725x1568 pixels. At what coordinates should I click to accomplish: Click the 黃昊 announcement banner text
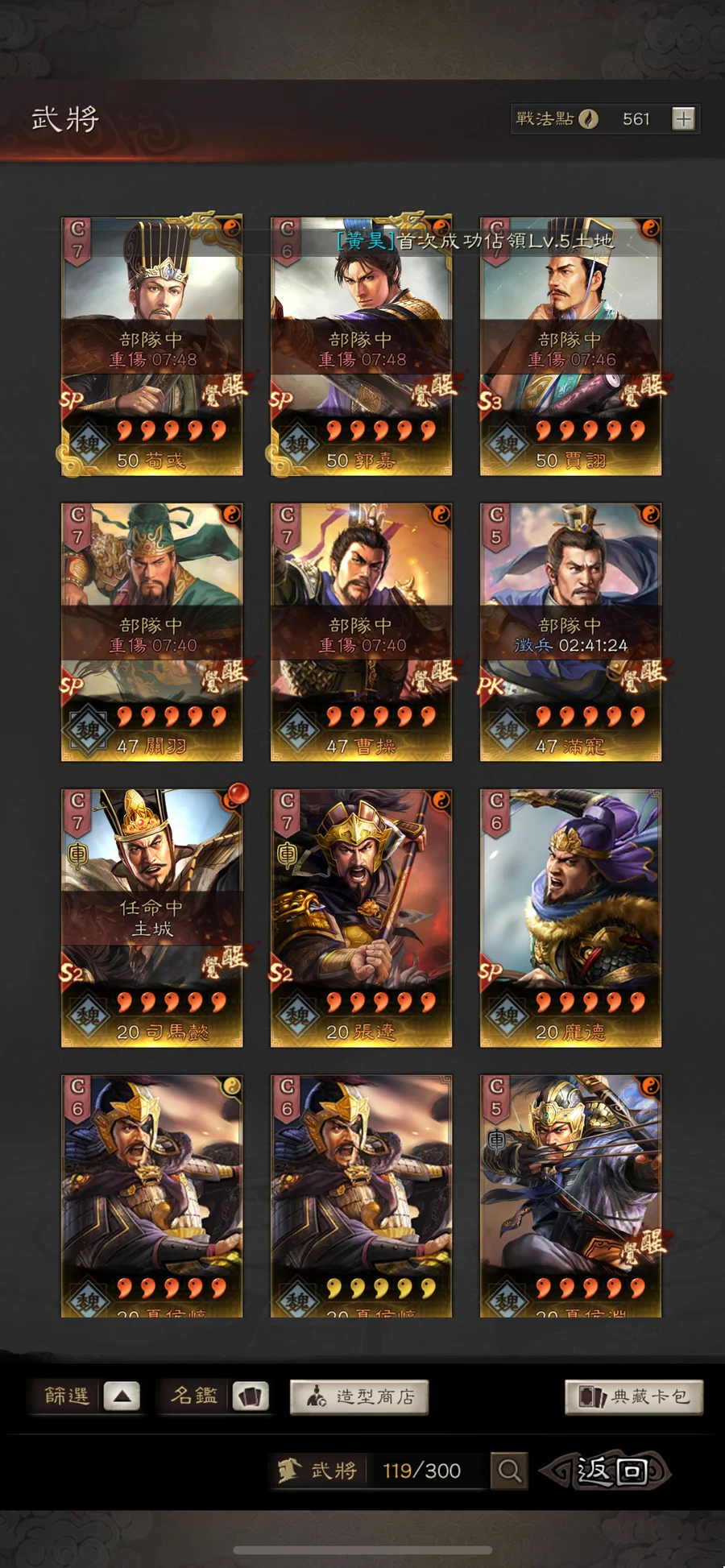pyautogui.click(x=475, y=240)
